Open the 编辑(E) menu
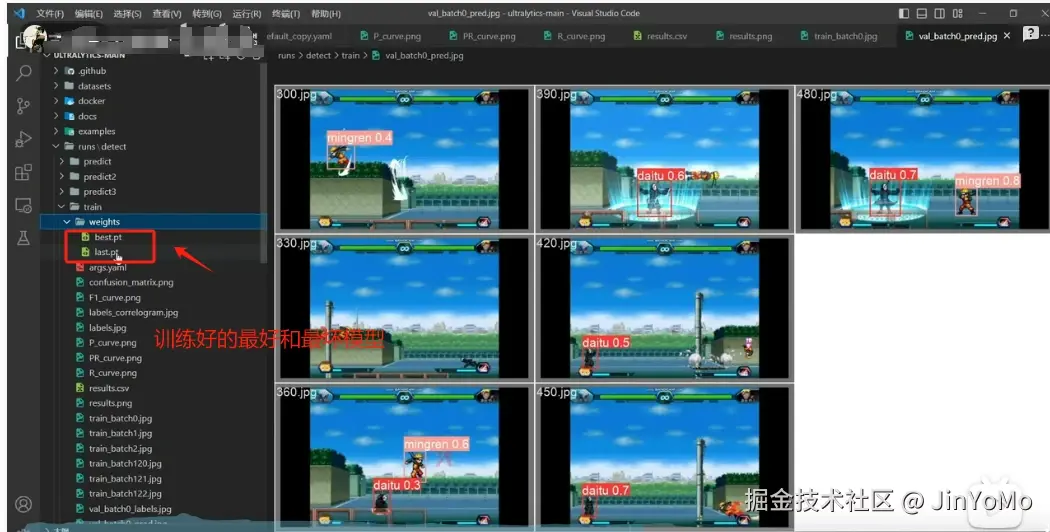Screen dimensions: 1050x532 89,13
